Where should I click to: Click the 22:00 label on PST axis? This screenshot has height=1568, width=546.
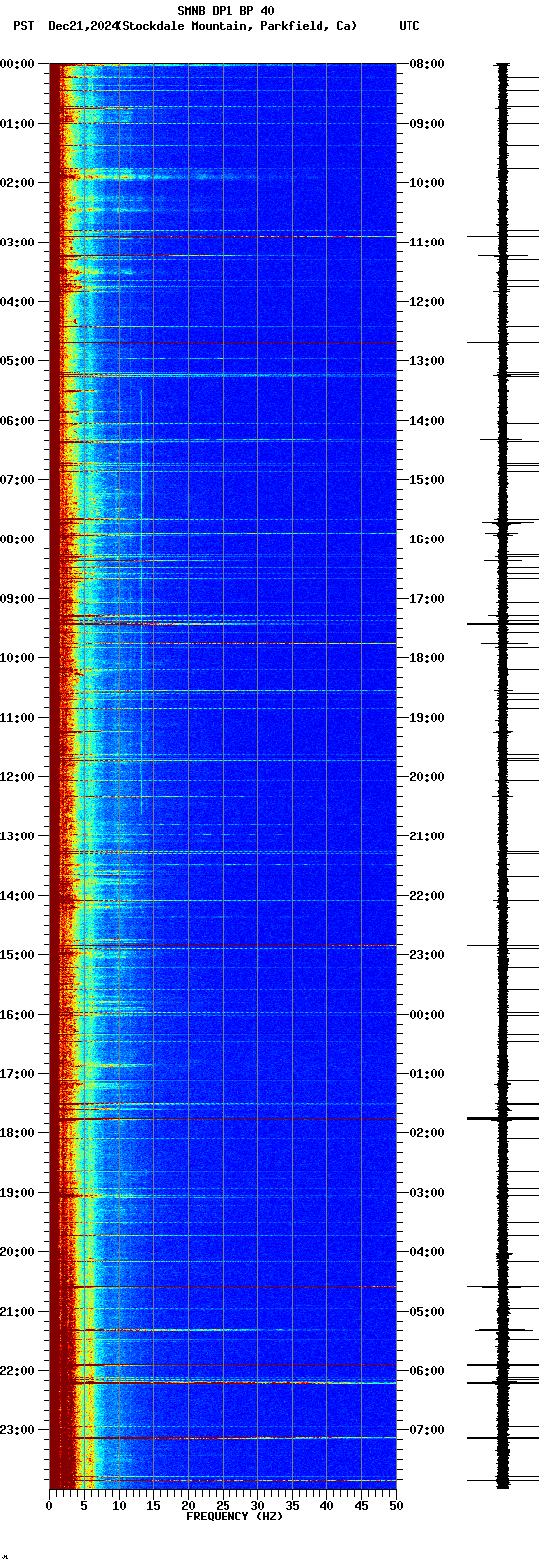(17, 1371)
